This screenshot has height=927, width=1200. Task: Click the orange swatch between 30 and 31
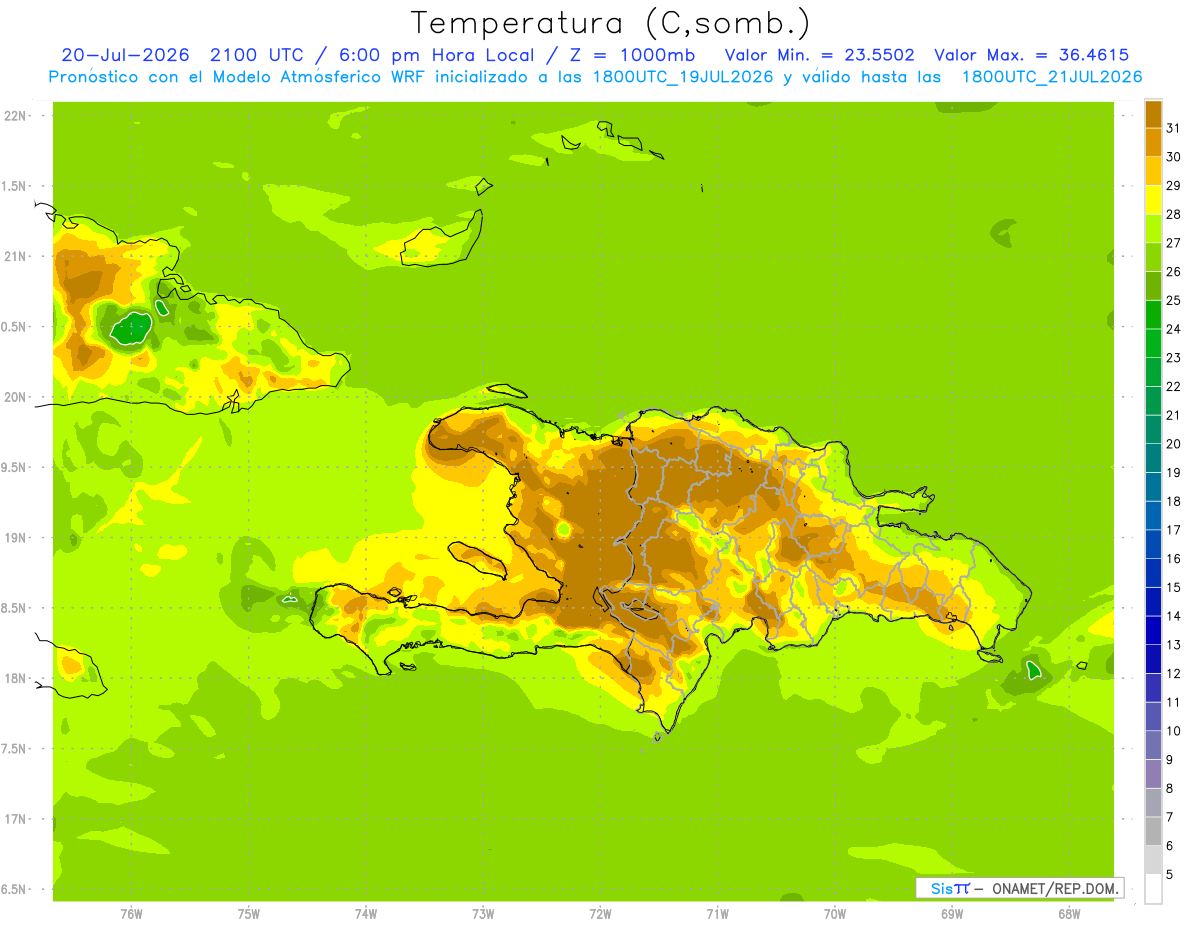click(x=1153, y=142)
